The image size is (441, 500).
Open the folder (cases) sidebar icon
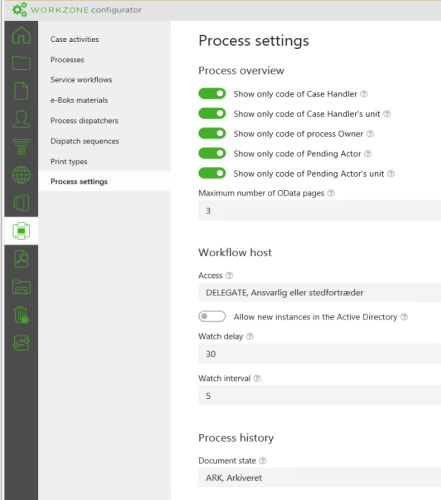21,63
